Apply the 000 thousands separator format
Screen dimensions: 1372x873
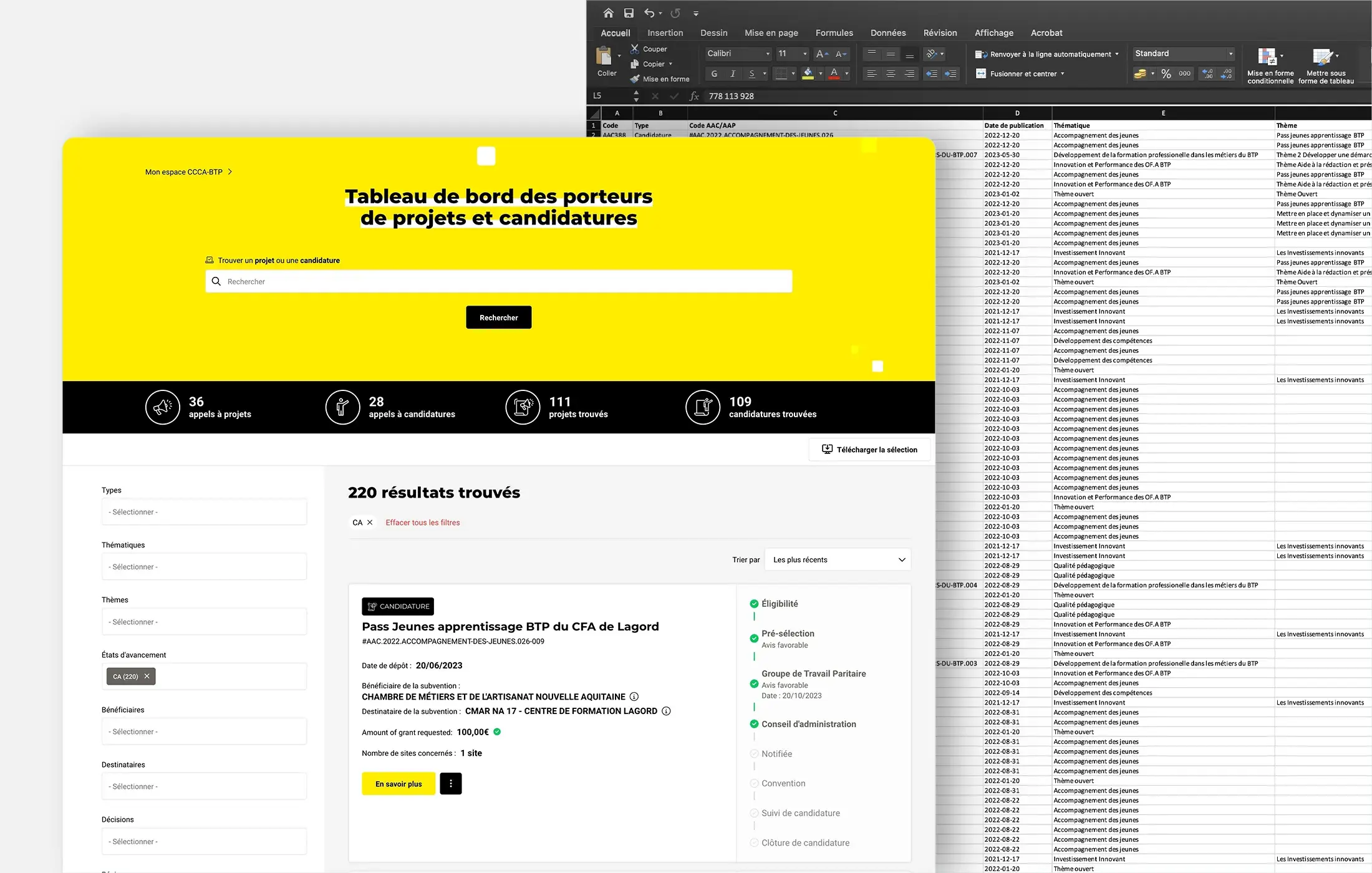point(1184,74)
